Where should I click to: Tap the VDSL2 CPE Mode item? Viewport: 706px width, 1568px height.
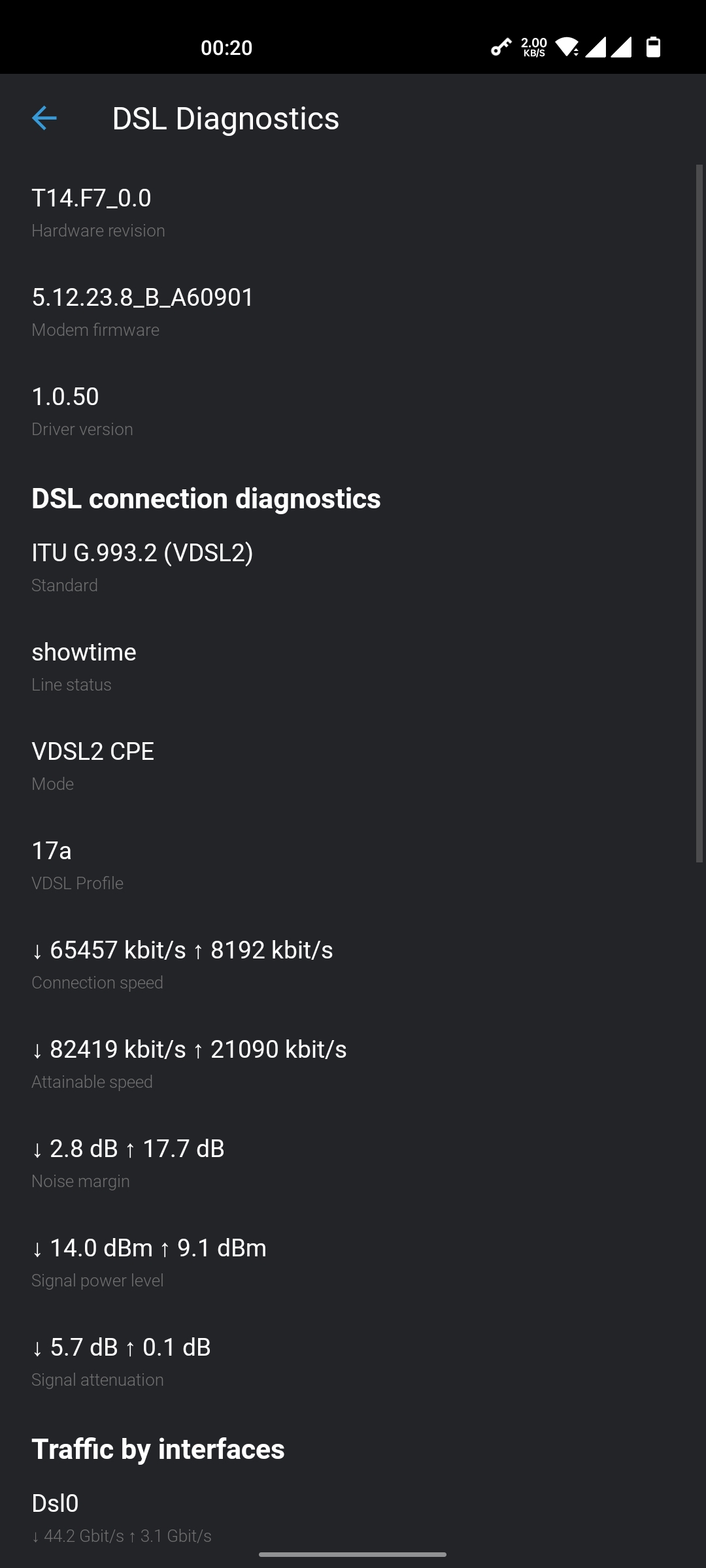(353, 766)
